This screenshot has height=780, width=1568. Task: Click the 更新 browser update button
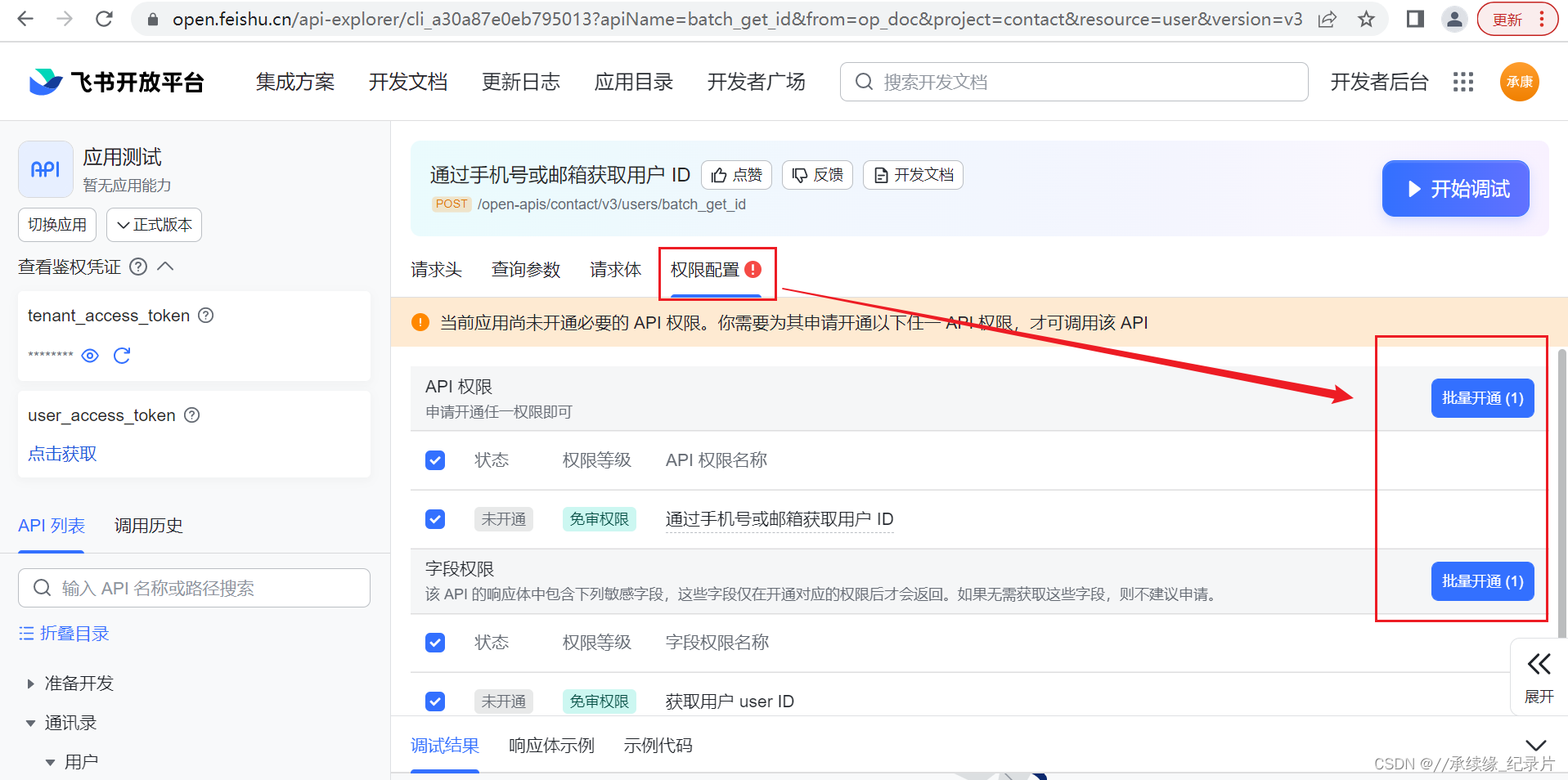coord(1517,19)
